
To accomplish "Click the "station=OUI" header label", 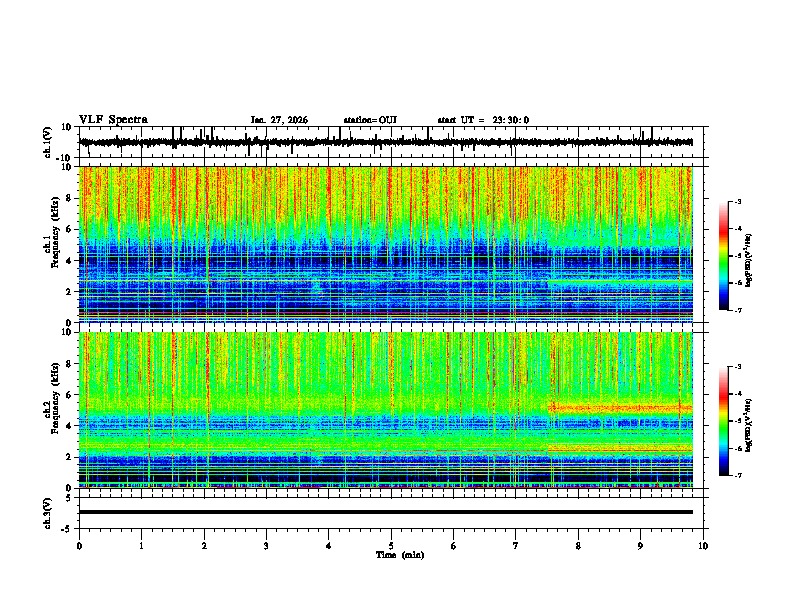I will 370,120.
